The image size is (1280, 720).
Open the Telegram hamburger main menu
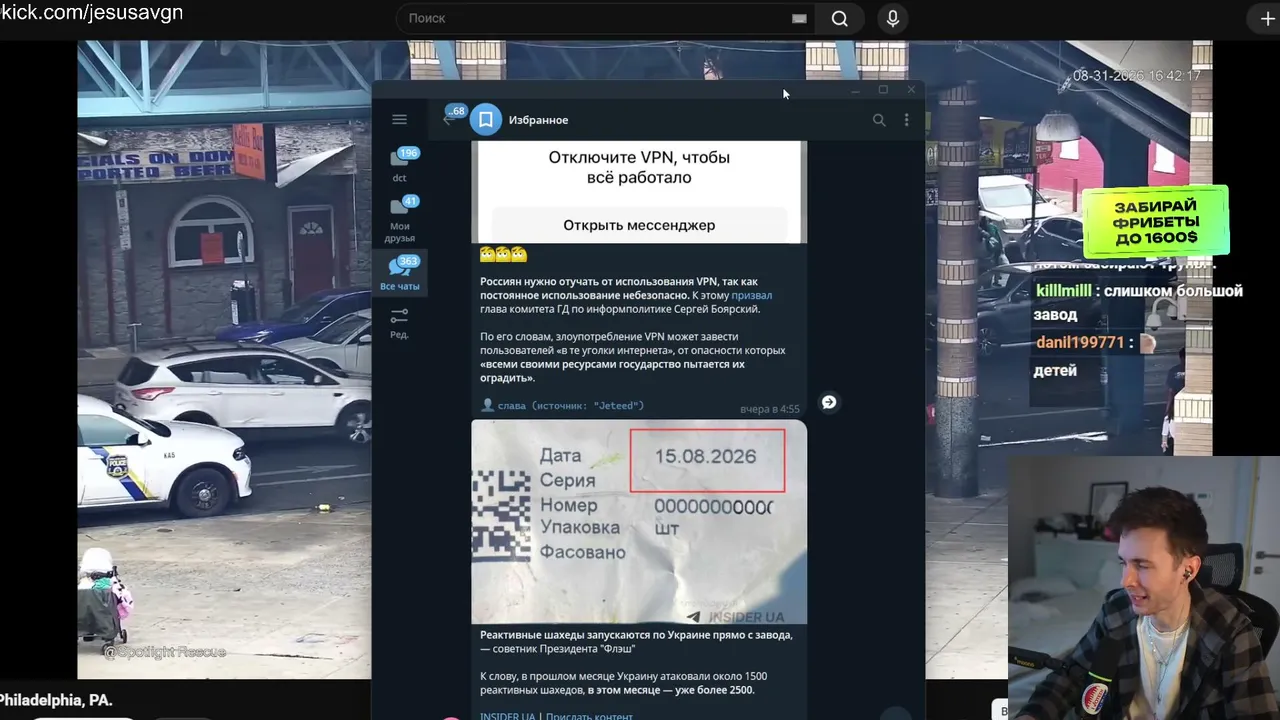pos(399,120)
